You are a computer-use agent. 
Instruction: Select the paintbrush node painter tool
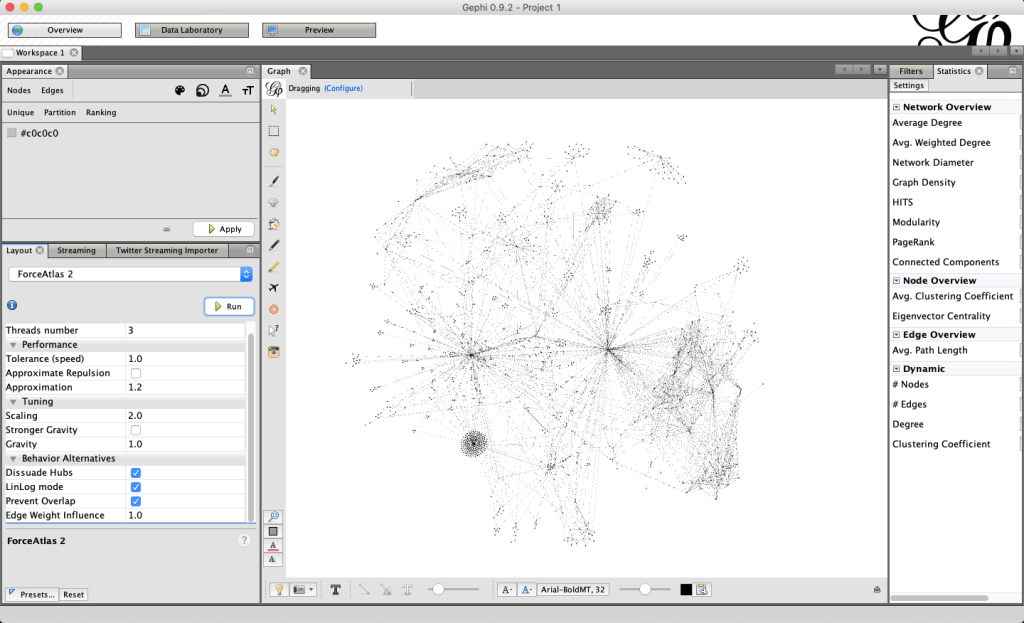tap(274, 181)
